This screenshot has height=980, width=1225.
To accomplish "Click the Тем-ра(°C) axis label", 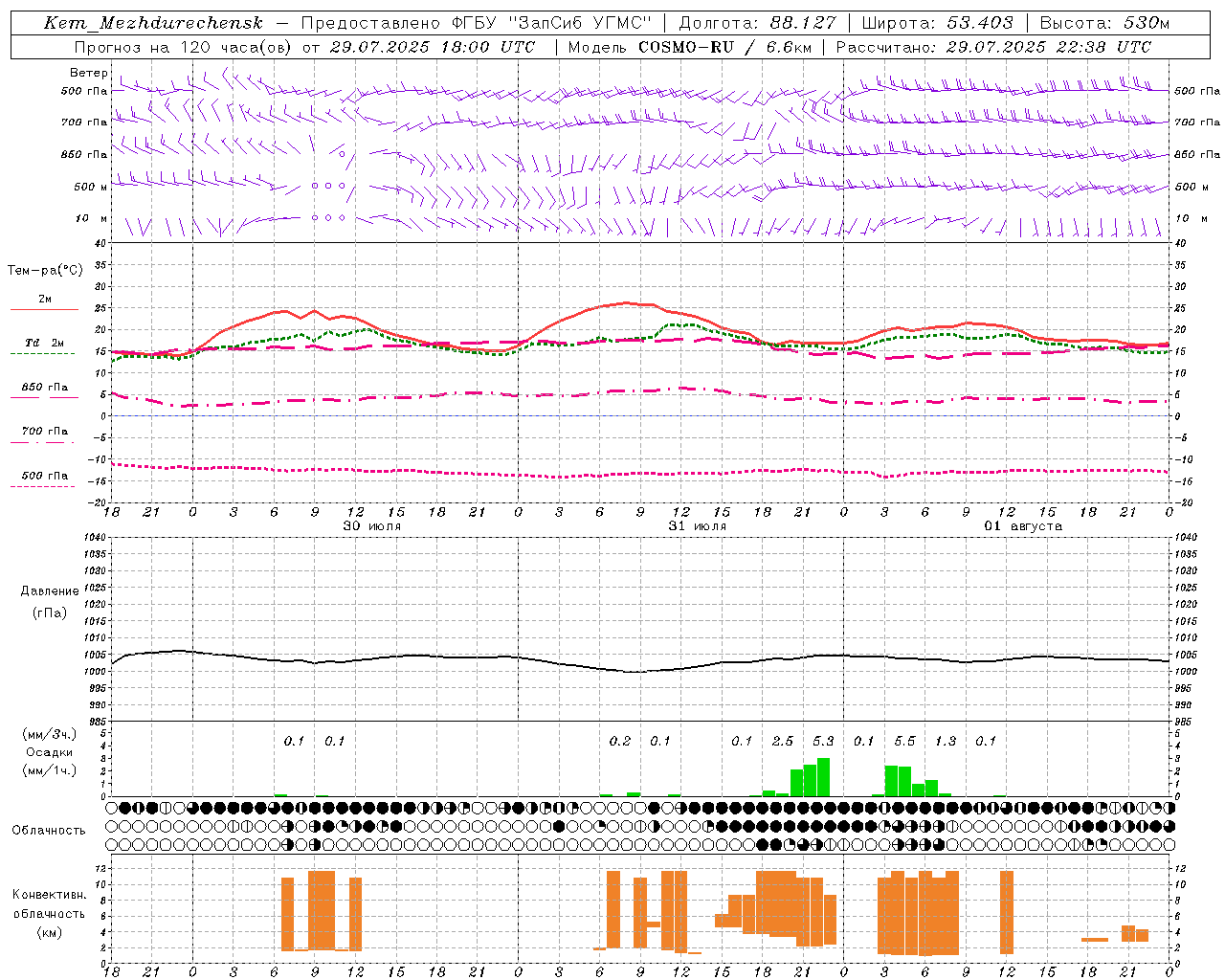I will pos(45,271).
